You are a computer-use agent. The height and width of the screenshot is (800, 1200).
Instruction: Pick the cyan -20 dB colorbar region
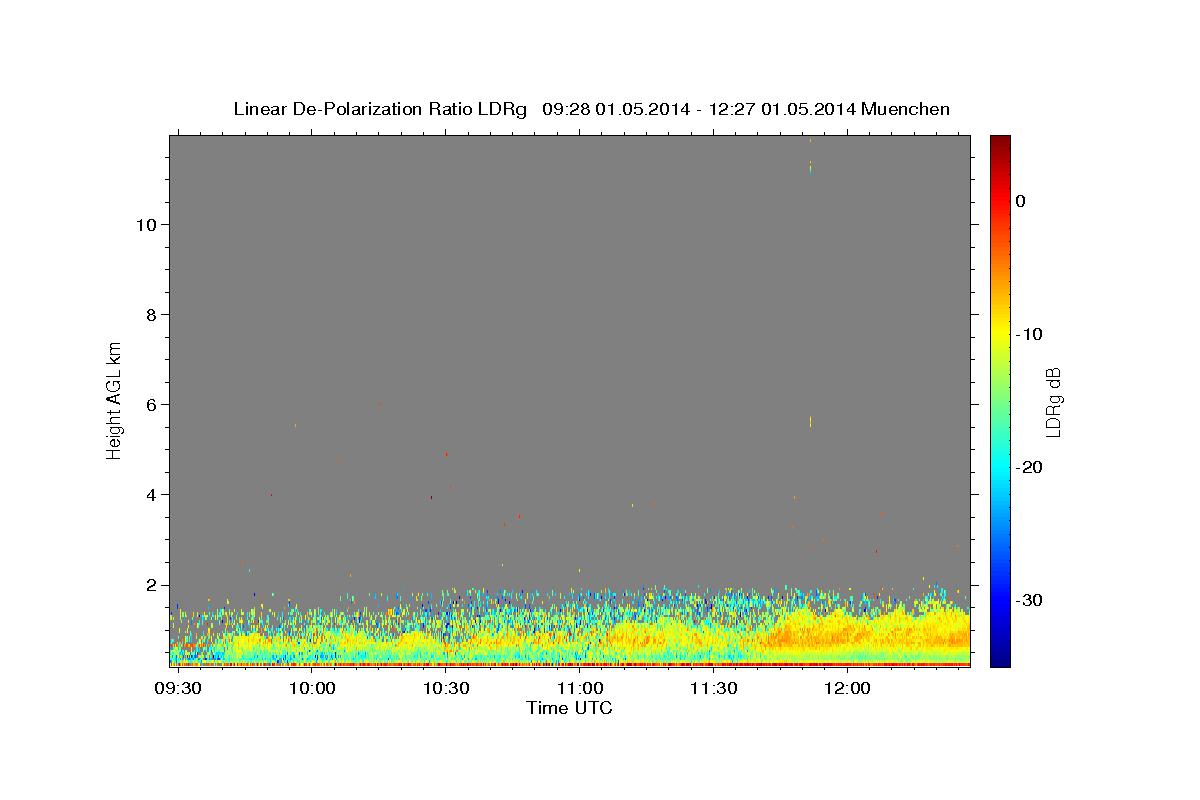pos(1000,467)
